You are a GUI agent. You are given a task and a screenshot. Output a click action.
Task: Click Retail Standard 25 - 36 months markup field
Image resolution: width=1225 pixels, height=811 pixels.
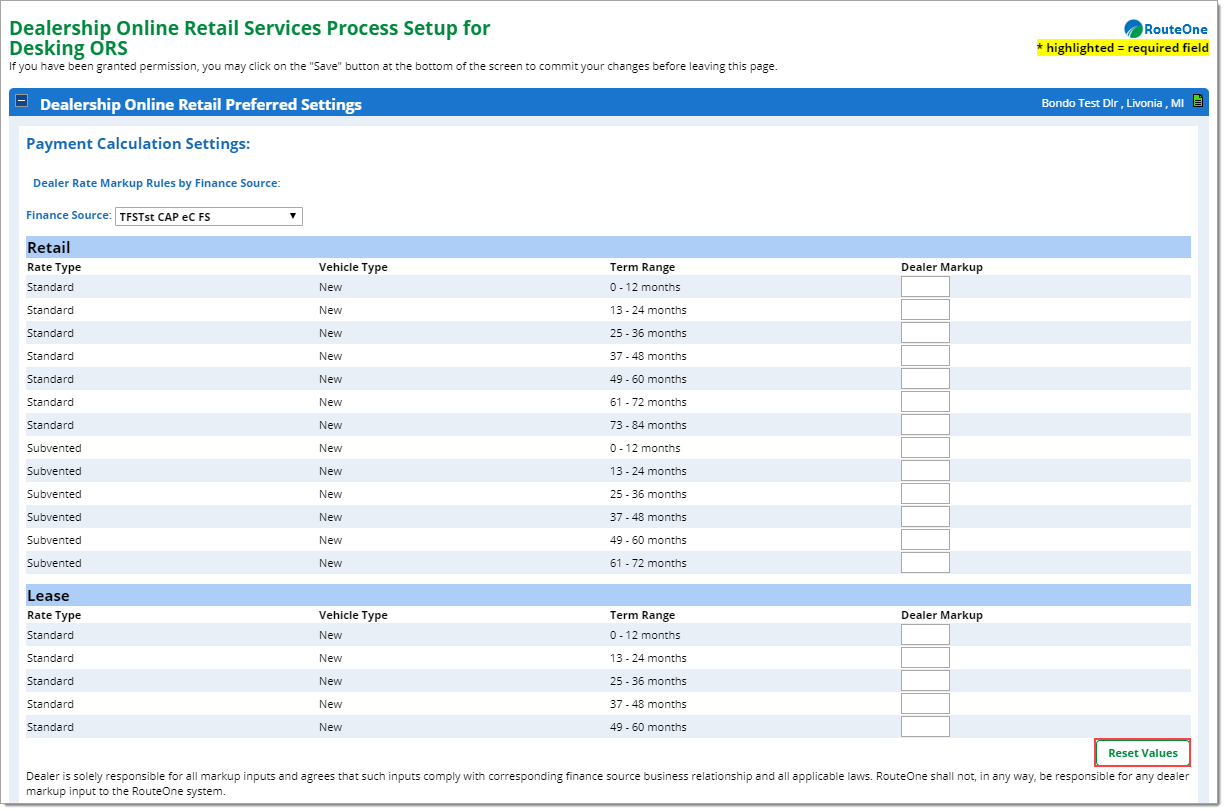click(x=925, y=333)
